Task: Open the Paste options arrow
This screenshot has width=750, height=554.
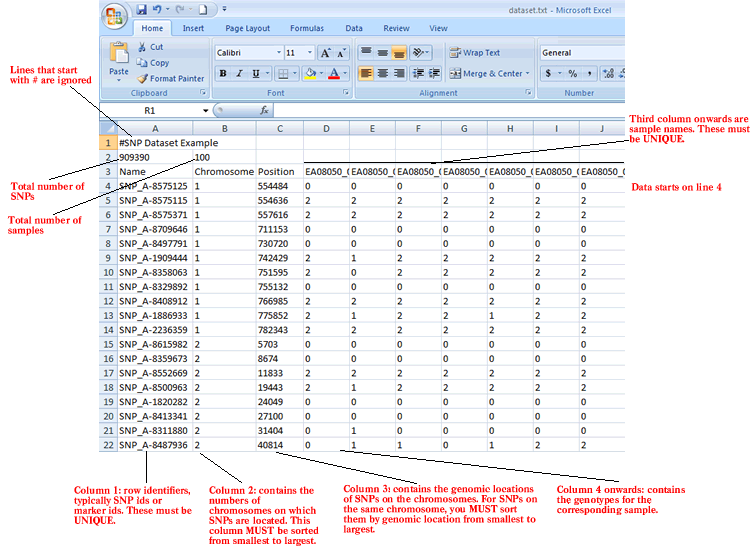Action: pyautogui.click(x=119, y=81)
